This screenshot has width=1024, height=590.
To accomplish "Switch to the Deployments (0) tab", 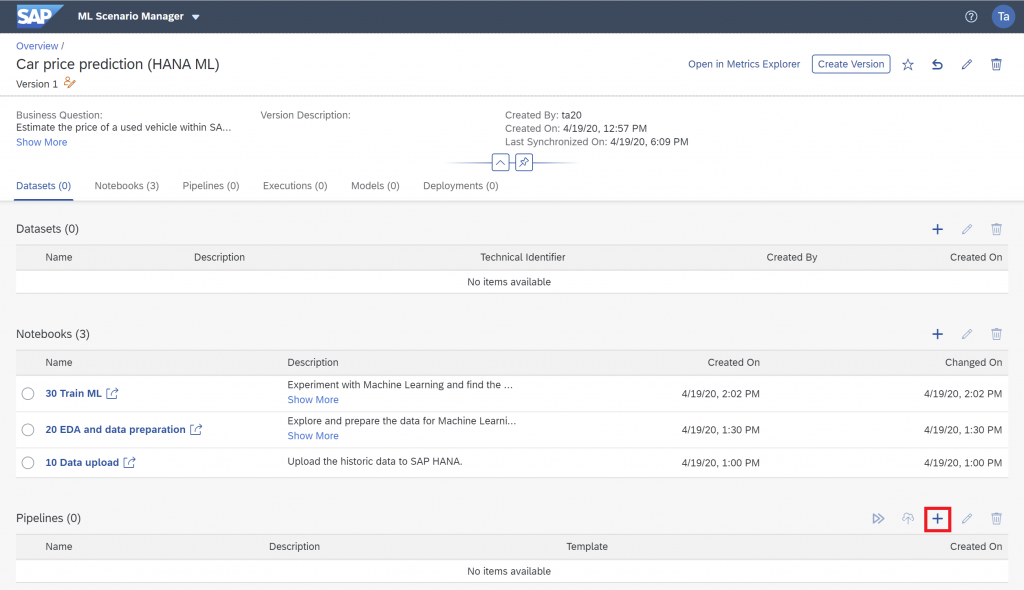I will [x=460, y=186].
